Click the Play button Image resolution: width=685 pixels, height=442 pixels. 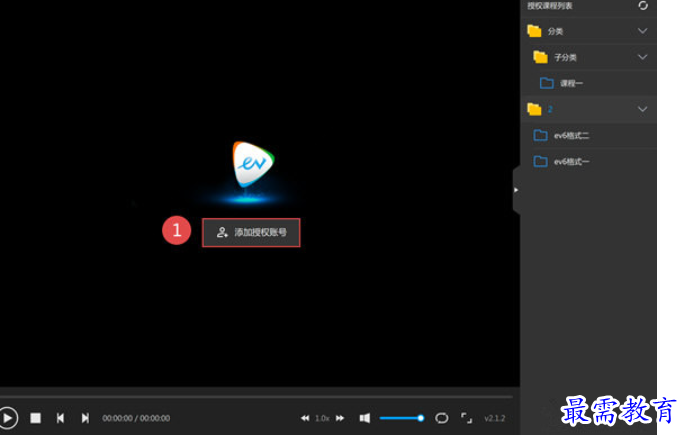coord(7,418)
